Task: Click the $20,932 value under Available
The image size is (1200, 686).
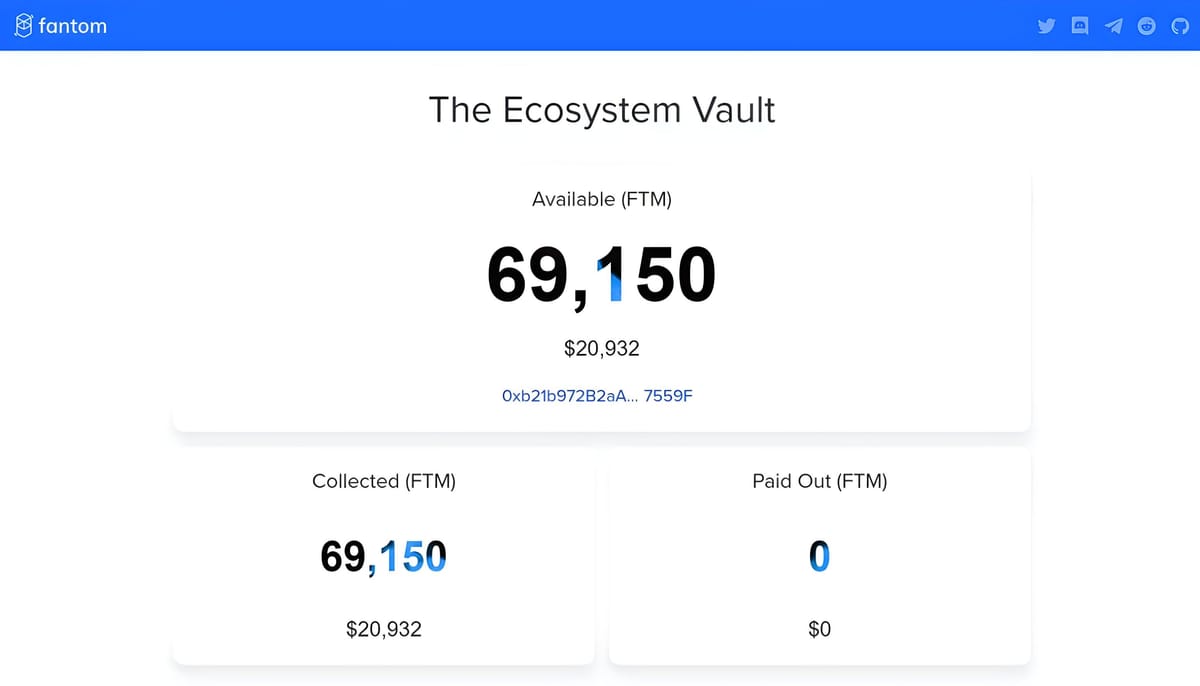Action: coord(601,348)
